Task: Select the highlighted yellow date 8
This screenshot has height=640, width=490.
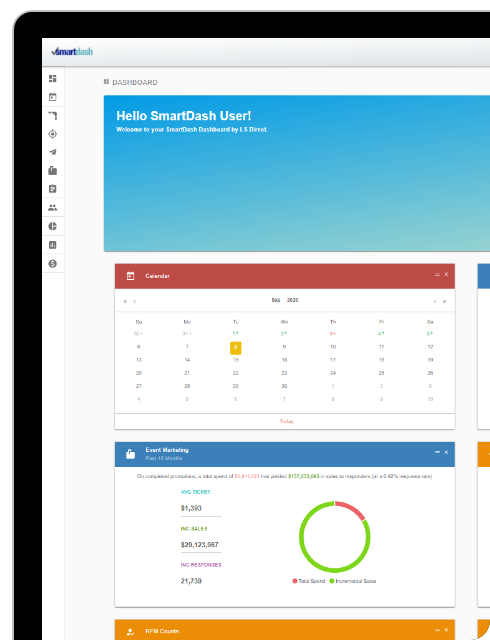Action: [x=236, y=348]
